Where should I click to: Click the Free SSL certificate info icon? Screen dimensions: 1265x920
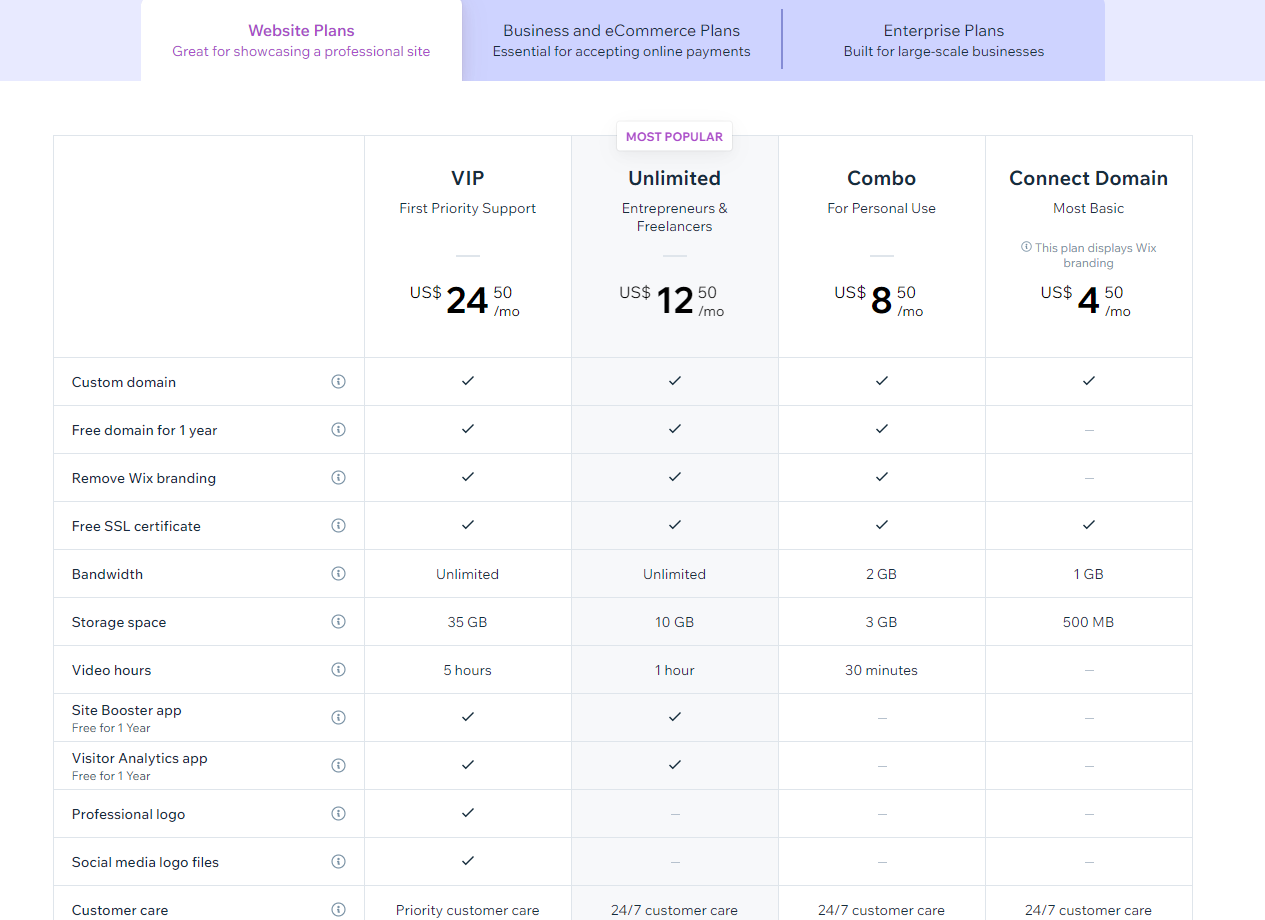339,525
